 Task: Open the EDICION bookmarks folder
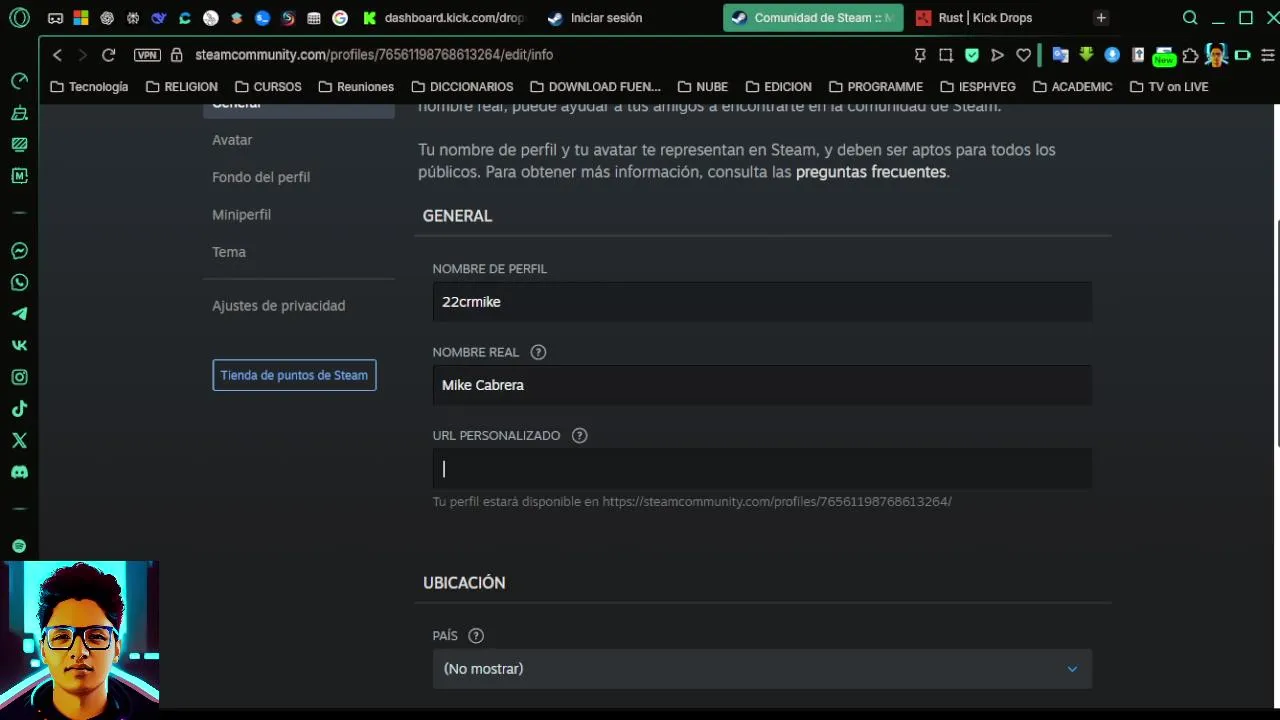[778, 87]
